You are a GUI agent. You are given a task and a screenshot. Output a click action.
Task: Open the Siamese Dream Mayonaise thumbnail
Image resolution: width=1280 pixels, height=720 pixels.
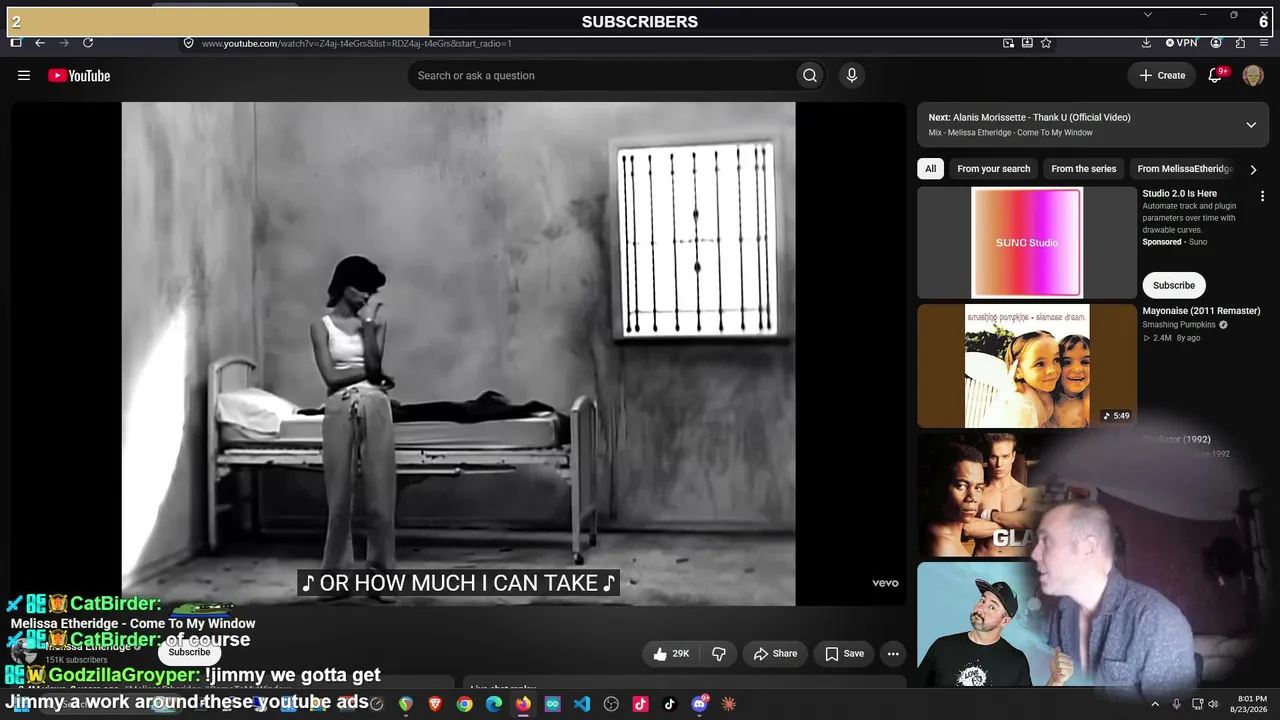(1027, 366)
